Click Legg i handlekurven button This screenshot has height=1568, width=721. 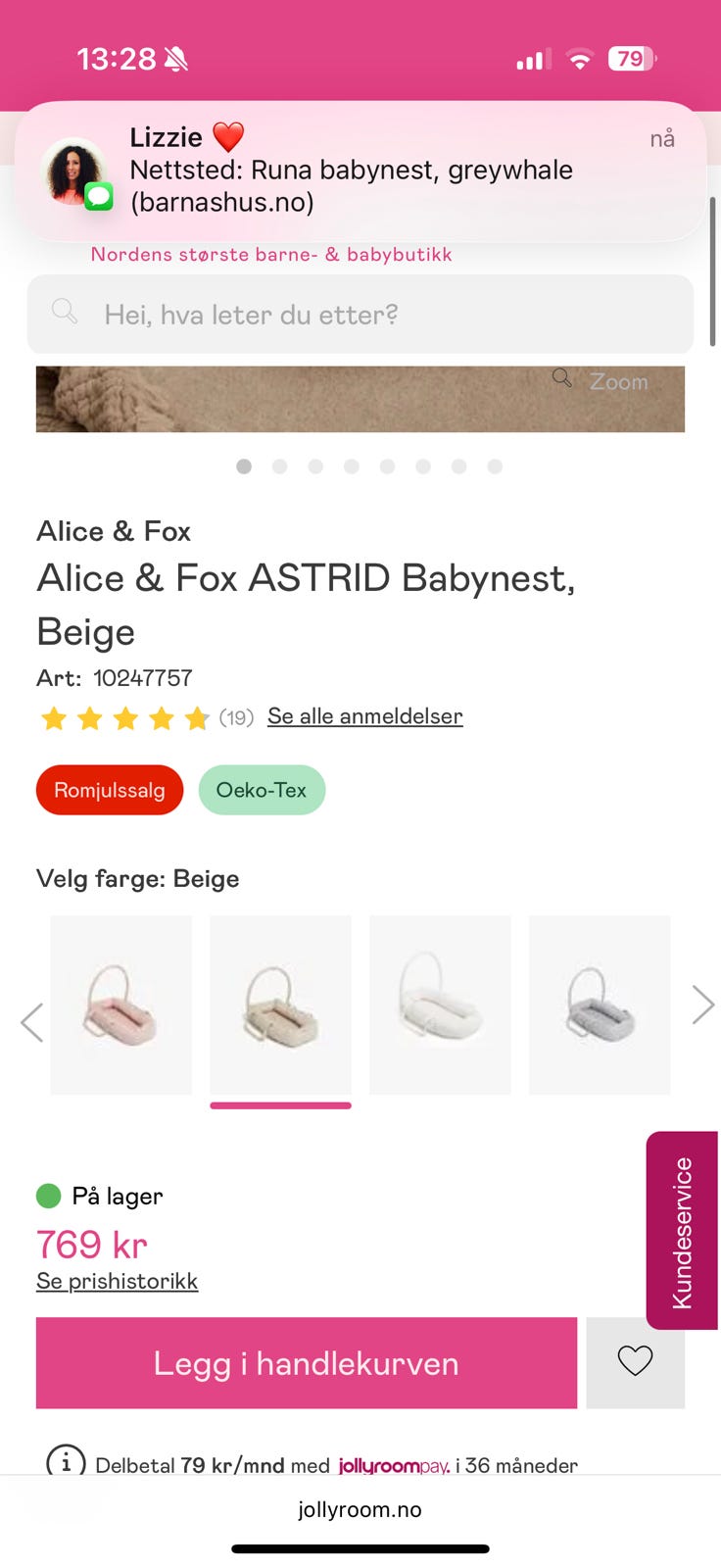pos(307,1363)
